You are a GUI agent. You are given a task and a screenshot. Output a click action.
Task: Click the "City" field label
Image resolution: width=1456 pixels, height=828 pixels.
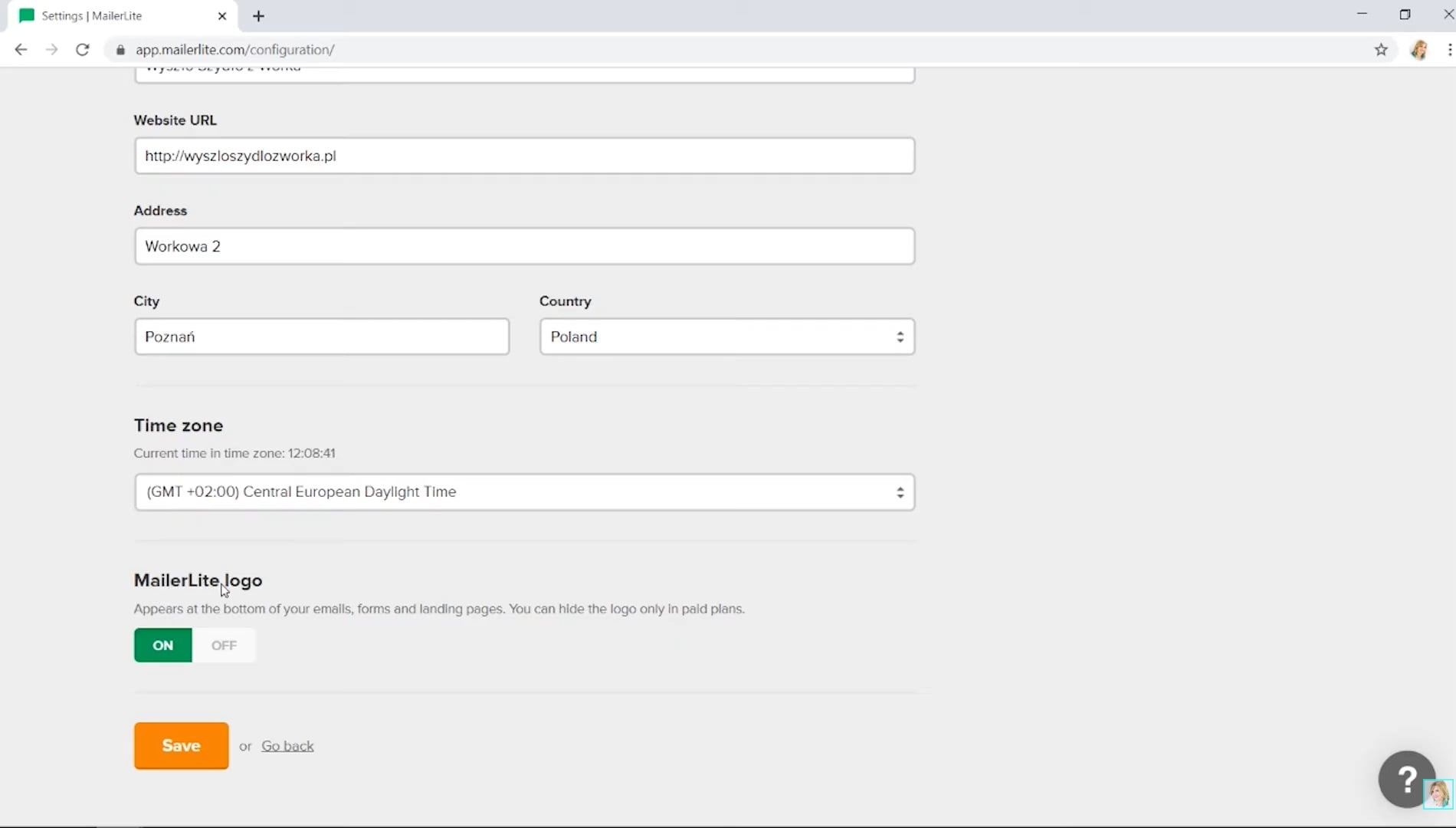[x=146, y=301]
